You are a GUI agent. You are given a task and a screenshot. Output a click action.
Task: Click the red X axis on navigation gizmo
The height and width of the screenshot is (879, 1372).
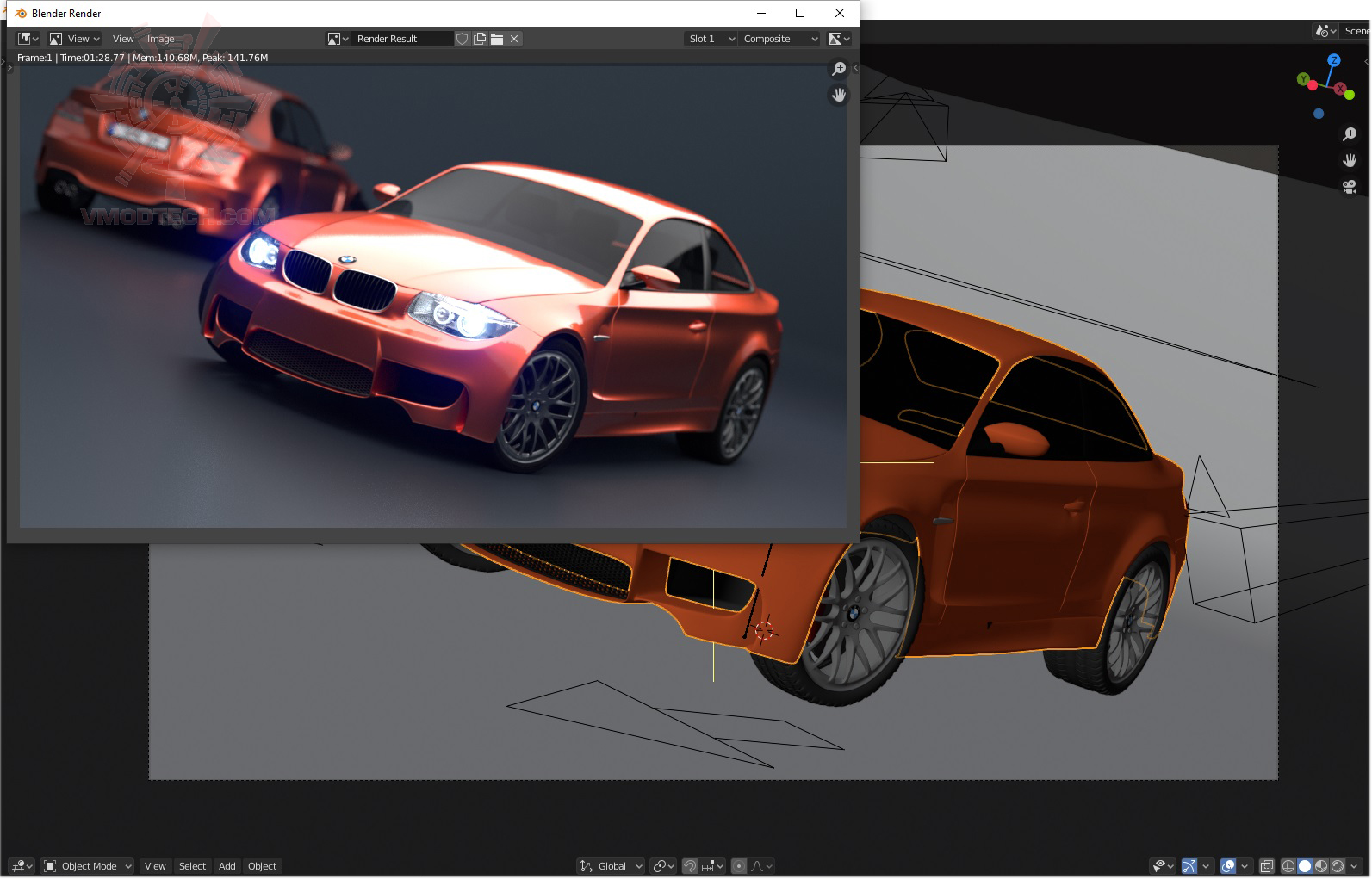pyautogui.click(x=1340, y=89)
